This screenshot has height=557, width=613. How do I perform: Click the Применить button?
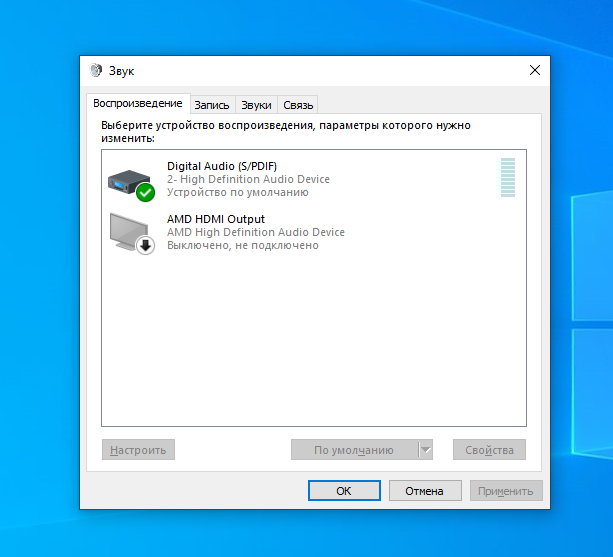pos(506,491)
